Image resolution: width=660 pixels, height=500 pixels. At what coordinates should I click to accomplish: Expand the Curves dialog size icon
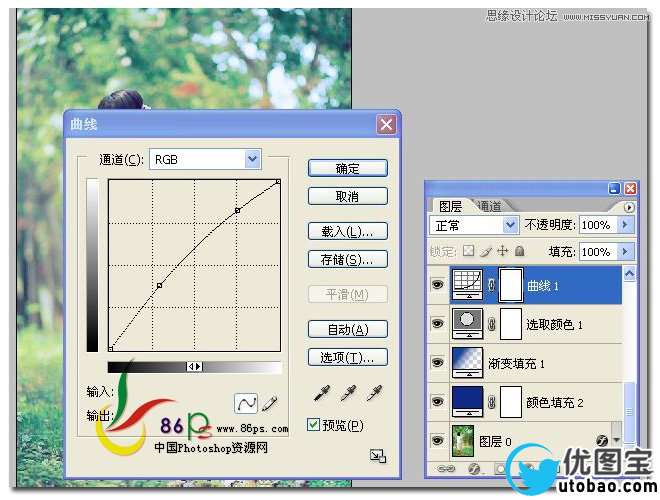pos(378,456)
